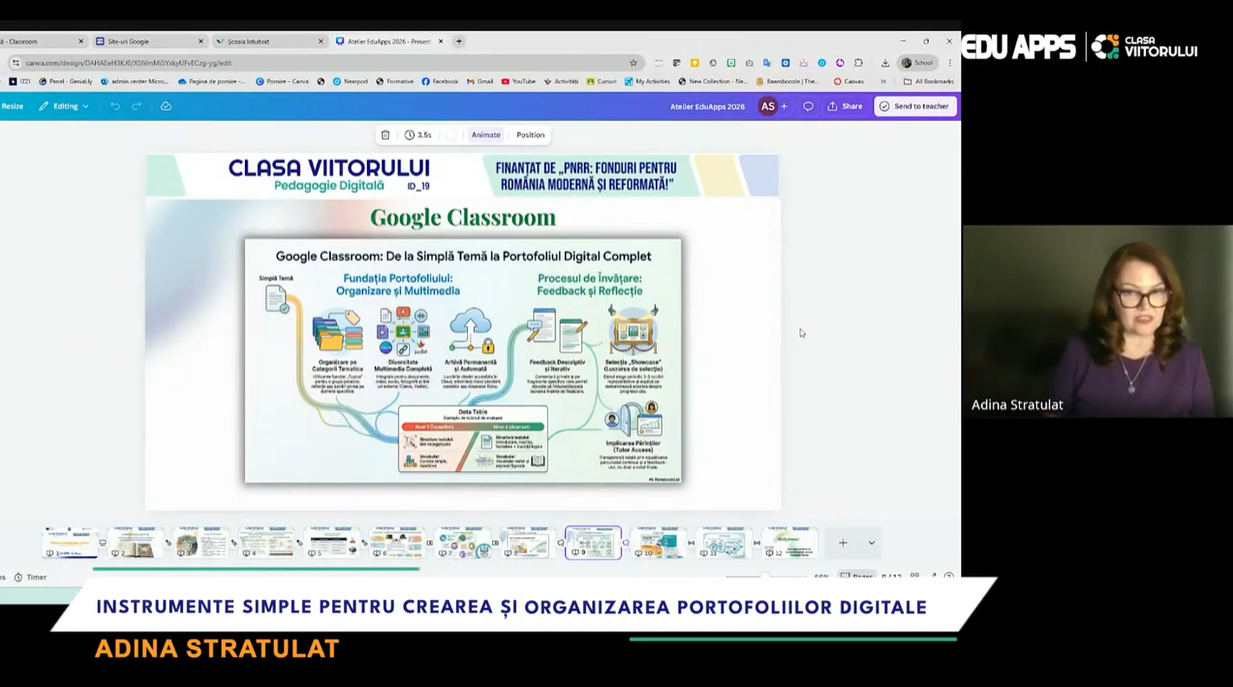1233x687 pixels.
Task: Open the Nearpod bookmark
Action: click(350, 82)
